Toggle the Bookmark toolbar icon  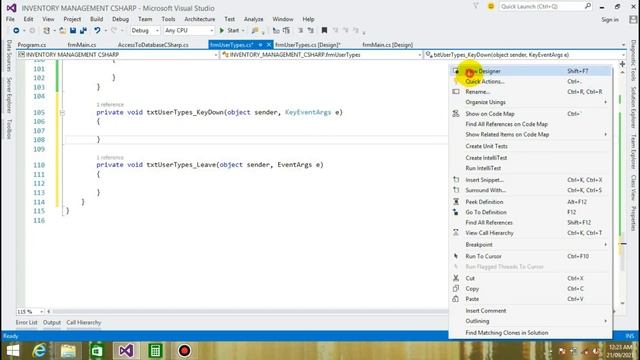pyautogui.click(x=324, y=31)
